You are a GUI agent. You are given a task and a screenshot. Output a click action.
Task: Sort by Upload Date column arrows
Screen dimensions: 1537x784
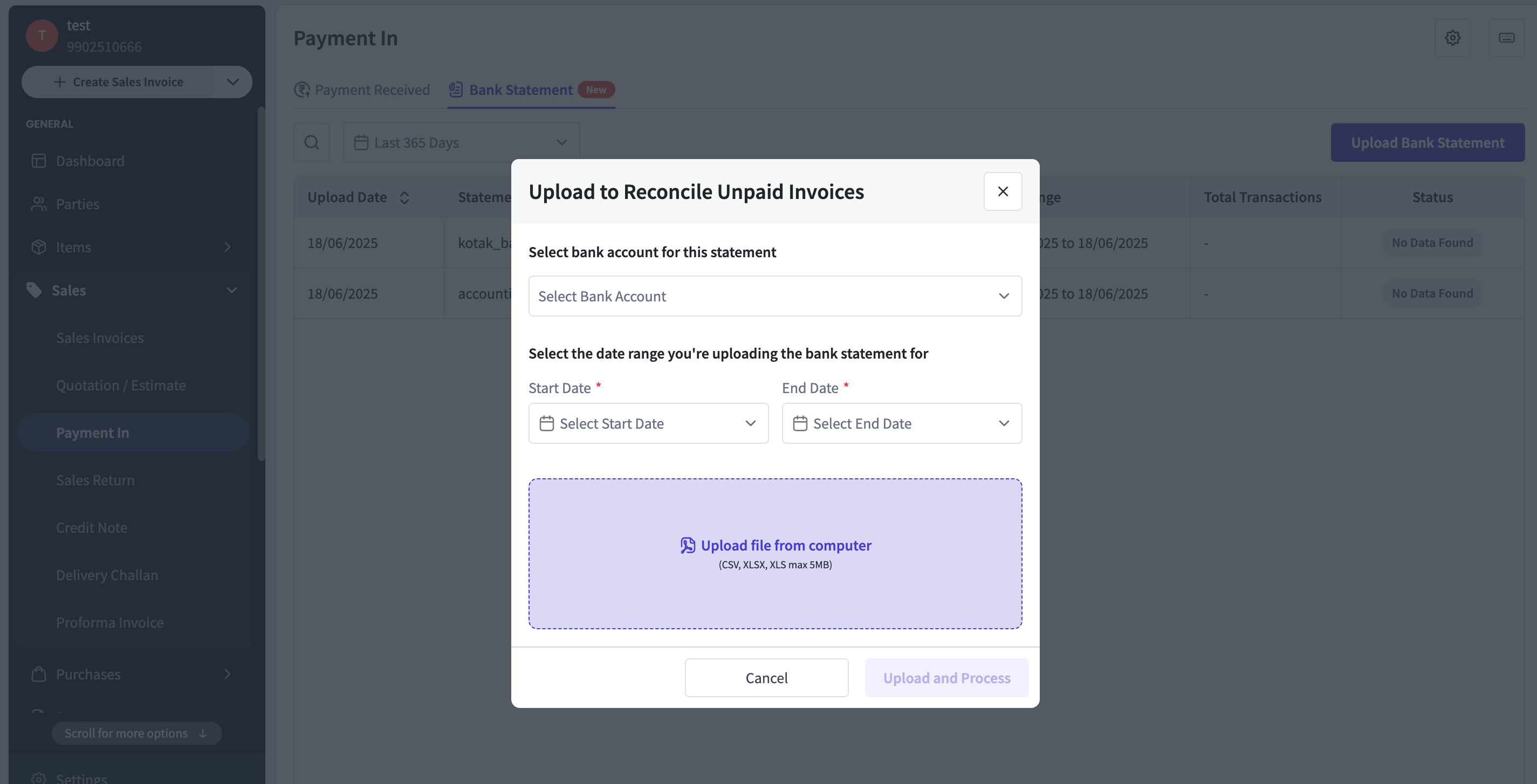pyautogui.click(x=404, y=197)
